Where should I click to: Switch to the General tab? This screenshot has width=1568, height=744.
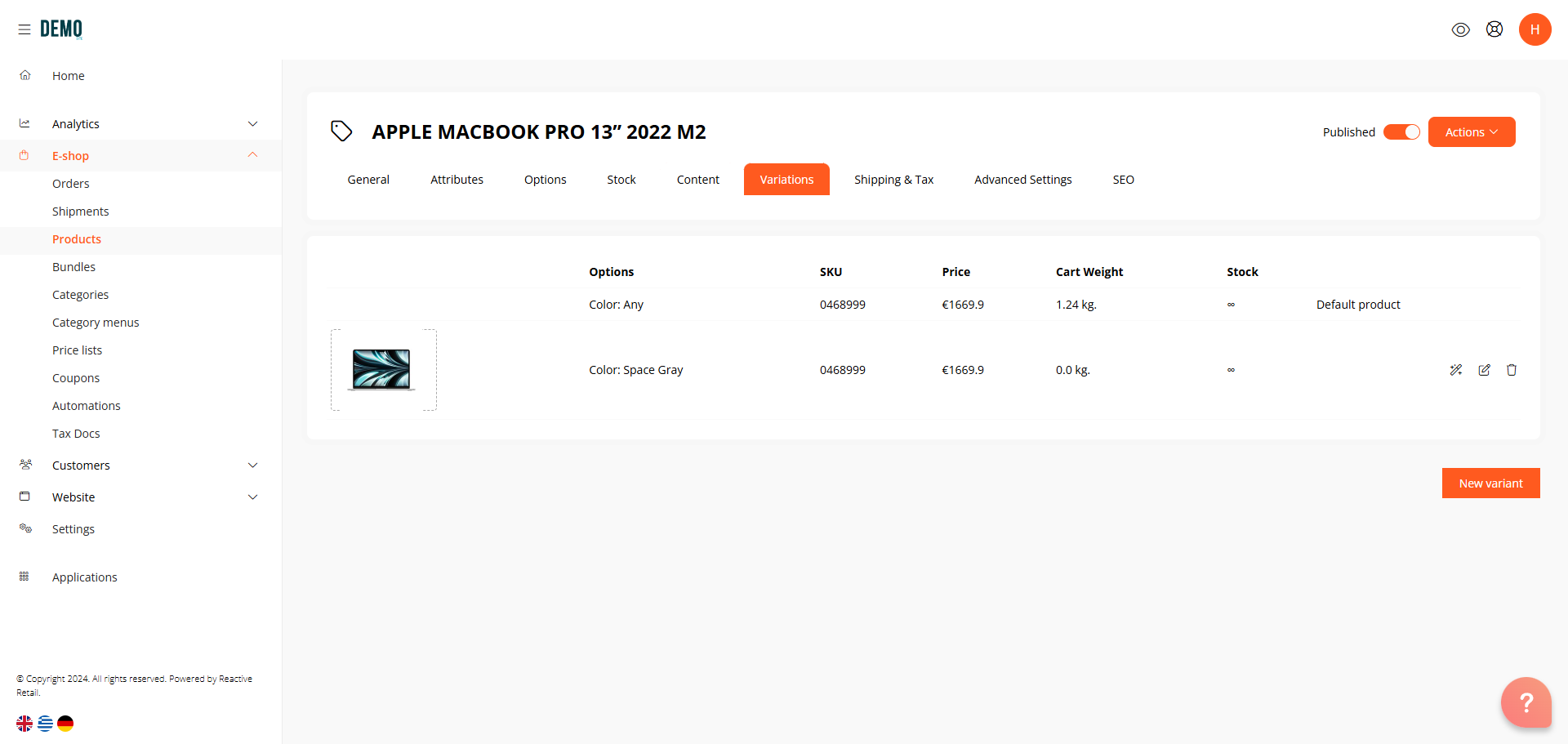[x=368, y=179]
